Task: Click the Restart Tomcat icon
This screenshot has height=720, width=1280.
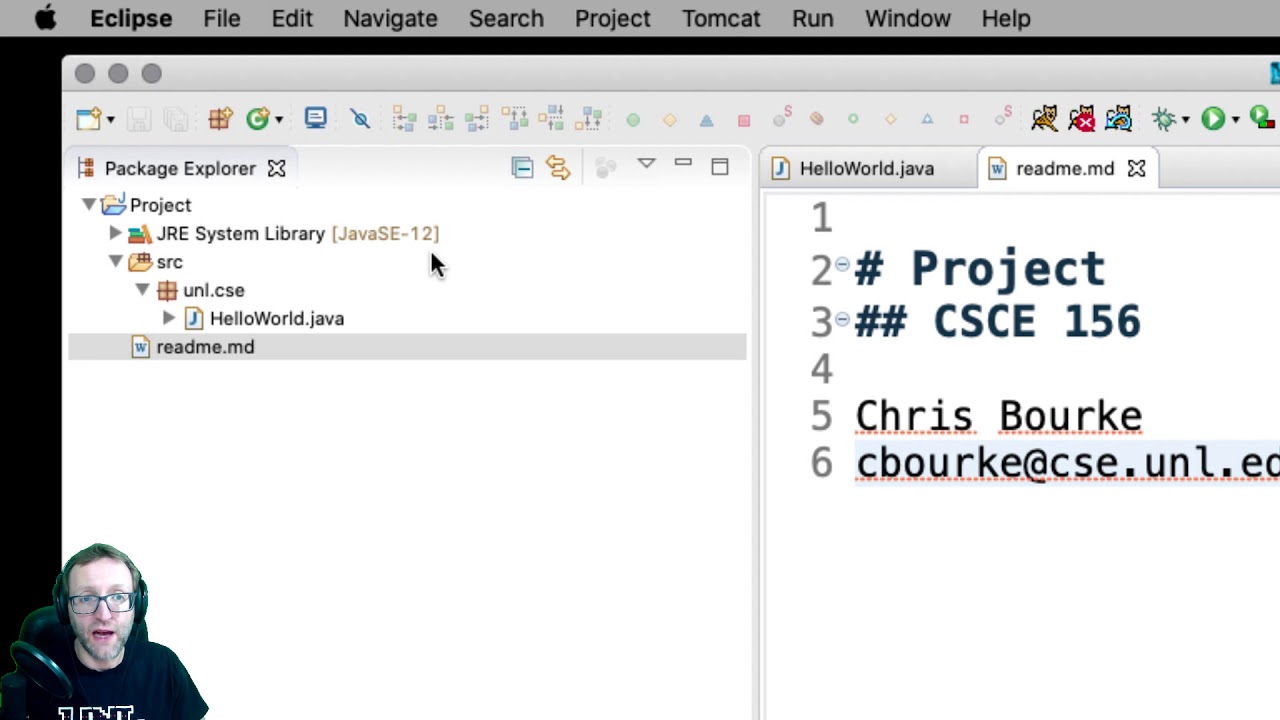Action: 1118,119
